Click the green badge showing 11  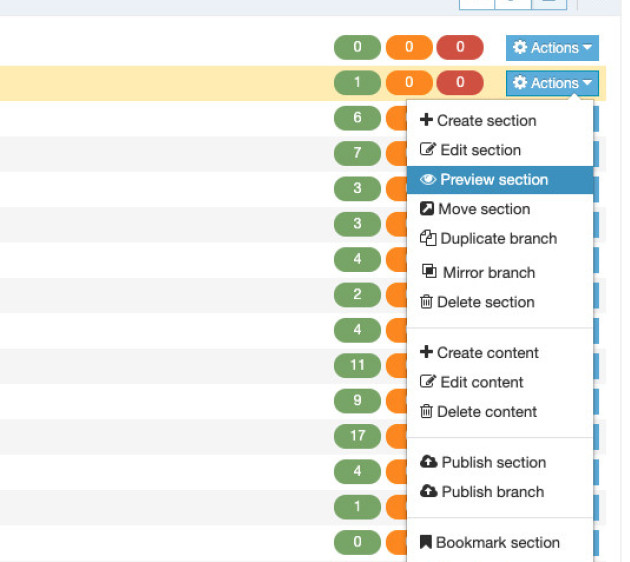pos(357,366)
